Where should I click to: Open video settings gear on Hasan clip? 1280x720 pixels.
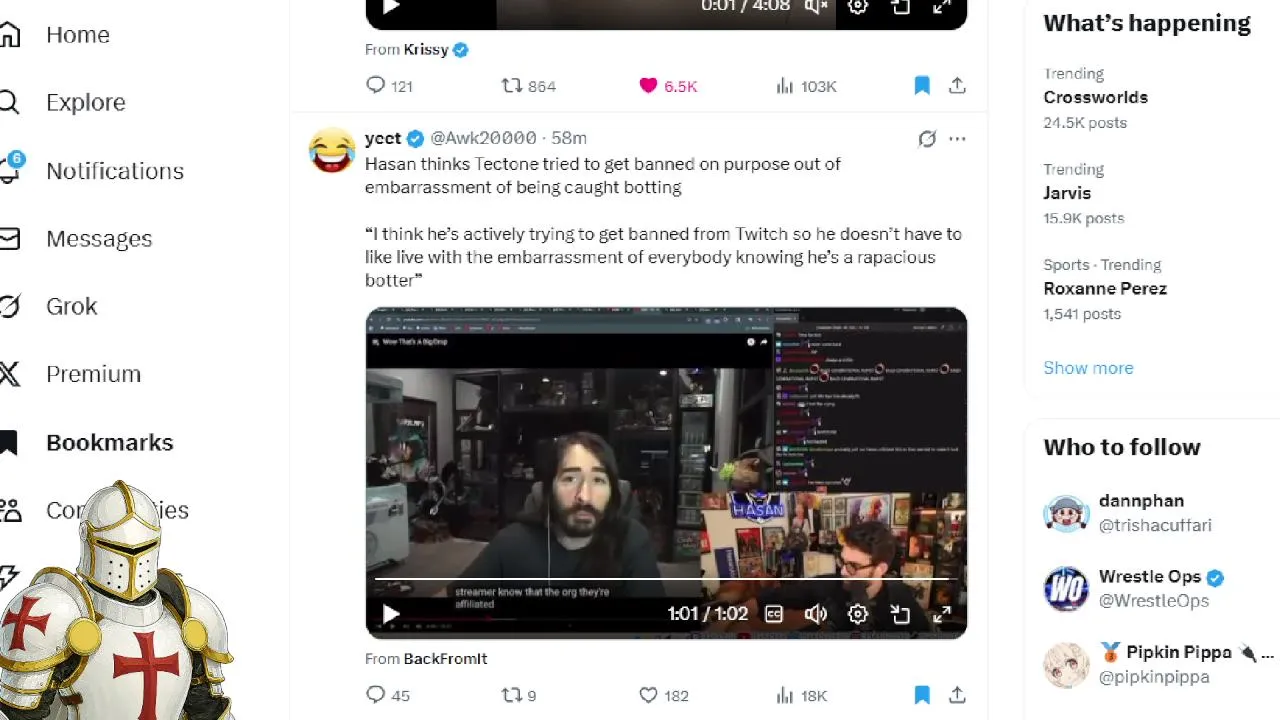pyautogui.click(x=858, y=614)
